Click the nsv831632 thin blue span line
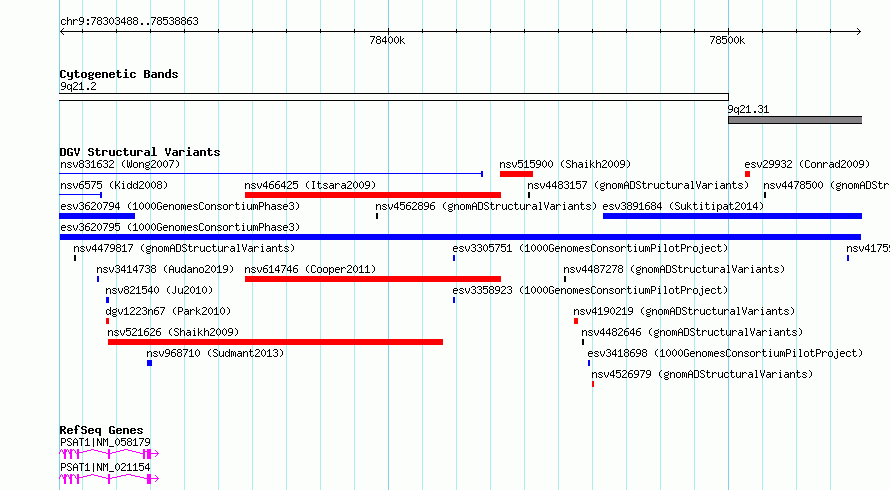The image size is (890, 490). pos(271,174)
